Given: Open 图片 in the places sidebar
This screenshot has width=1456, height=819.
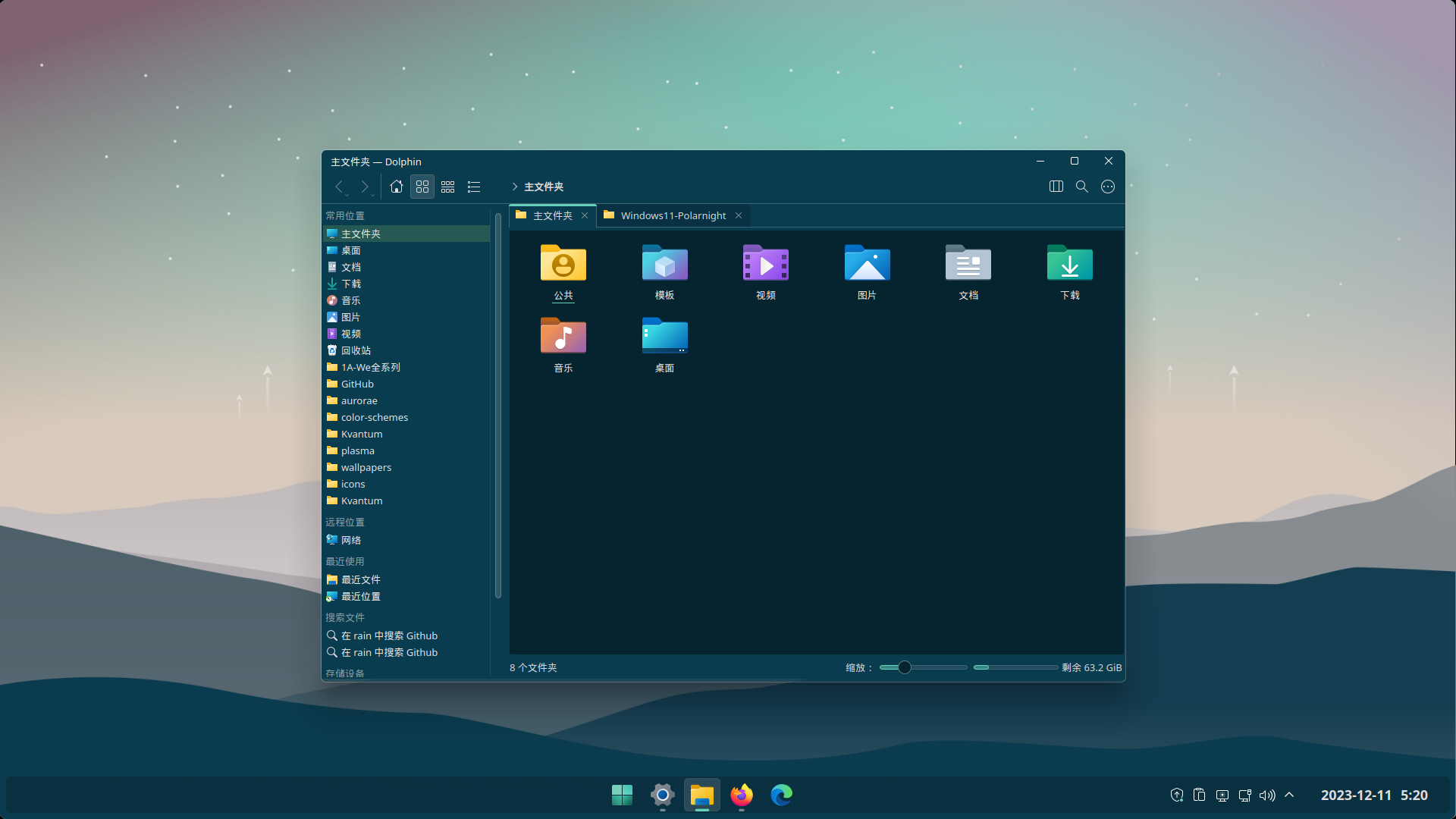Looking at the screenshot, I should 407,317.
